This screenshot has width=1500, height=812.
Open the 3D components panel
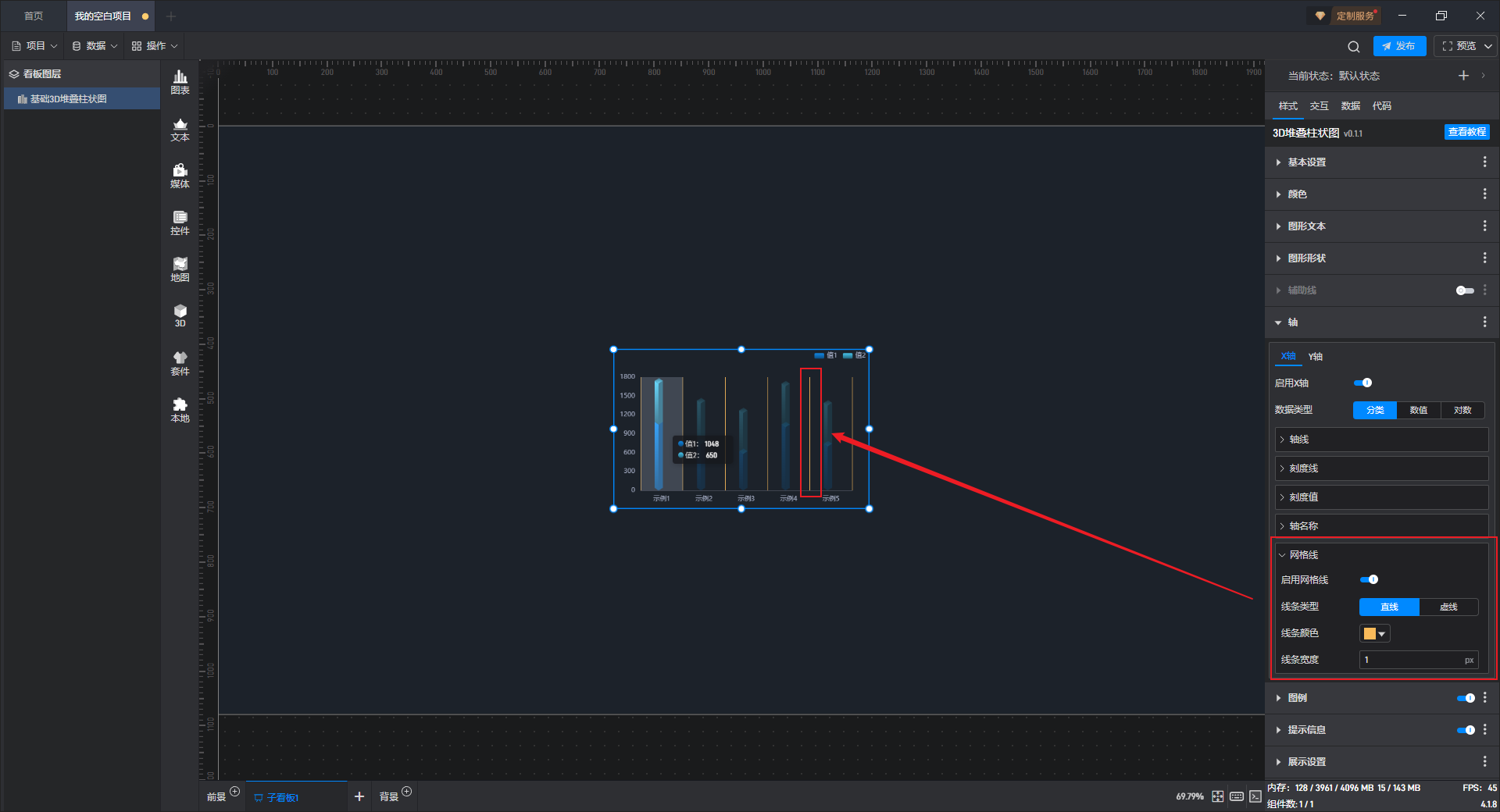(180, 315)
